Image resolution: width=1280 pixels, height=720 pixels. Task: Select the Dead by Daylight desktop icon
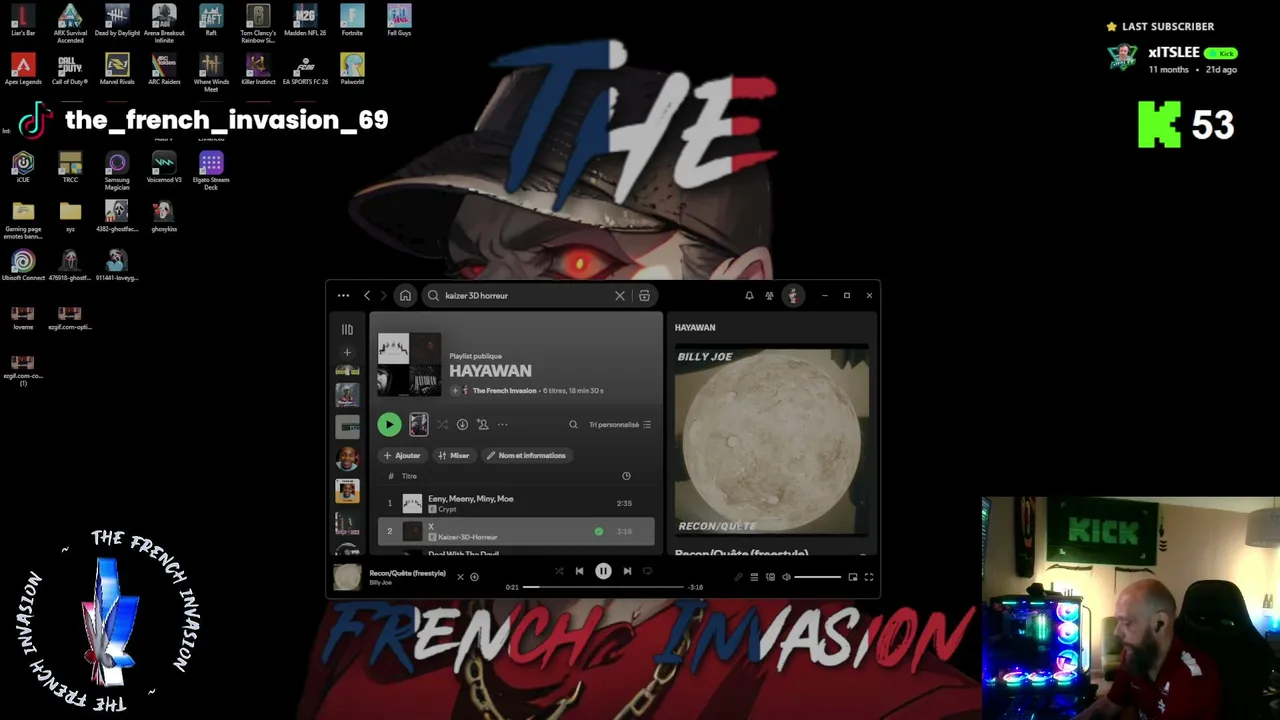click(x=117, y=21)
